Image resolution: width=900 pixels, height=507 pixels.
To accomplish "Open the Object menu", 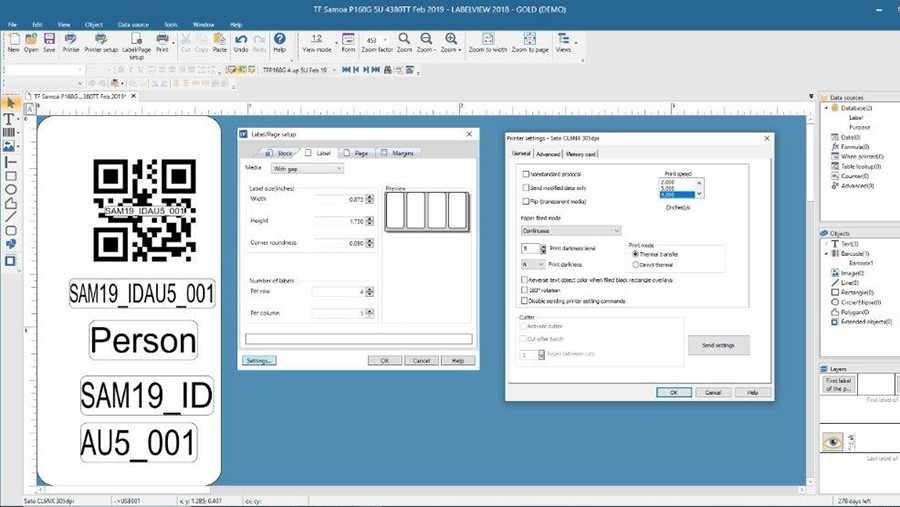I will (x=94, y=25).
